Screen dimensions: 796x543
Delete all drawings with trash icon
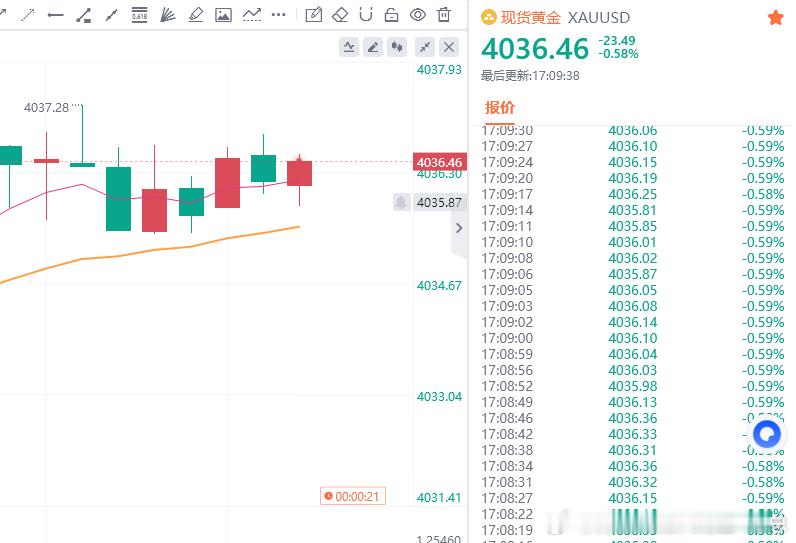[444, 15]
